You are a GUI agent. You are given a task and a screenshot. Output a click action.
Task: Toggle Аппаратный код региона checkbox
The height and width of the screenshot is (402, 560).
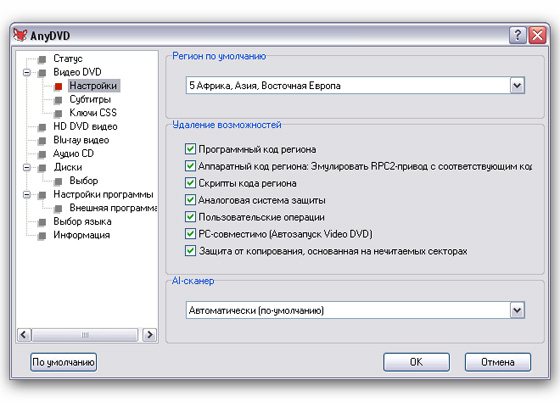(x=190, y=166)
